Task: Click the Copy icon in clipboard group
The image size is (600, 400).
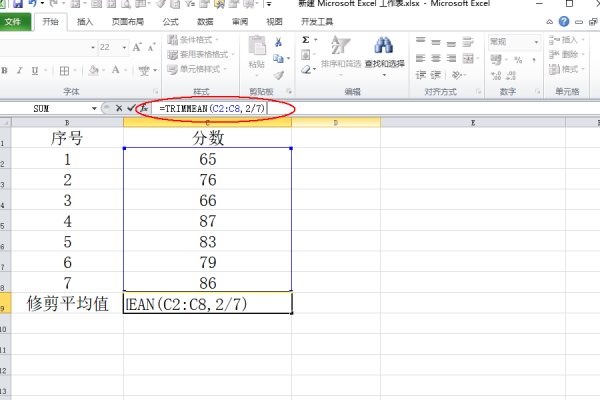Action: 278,58
